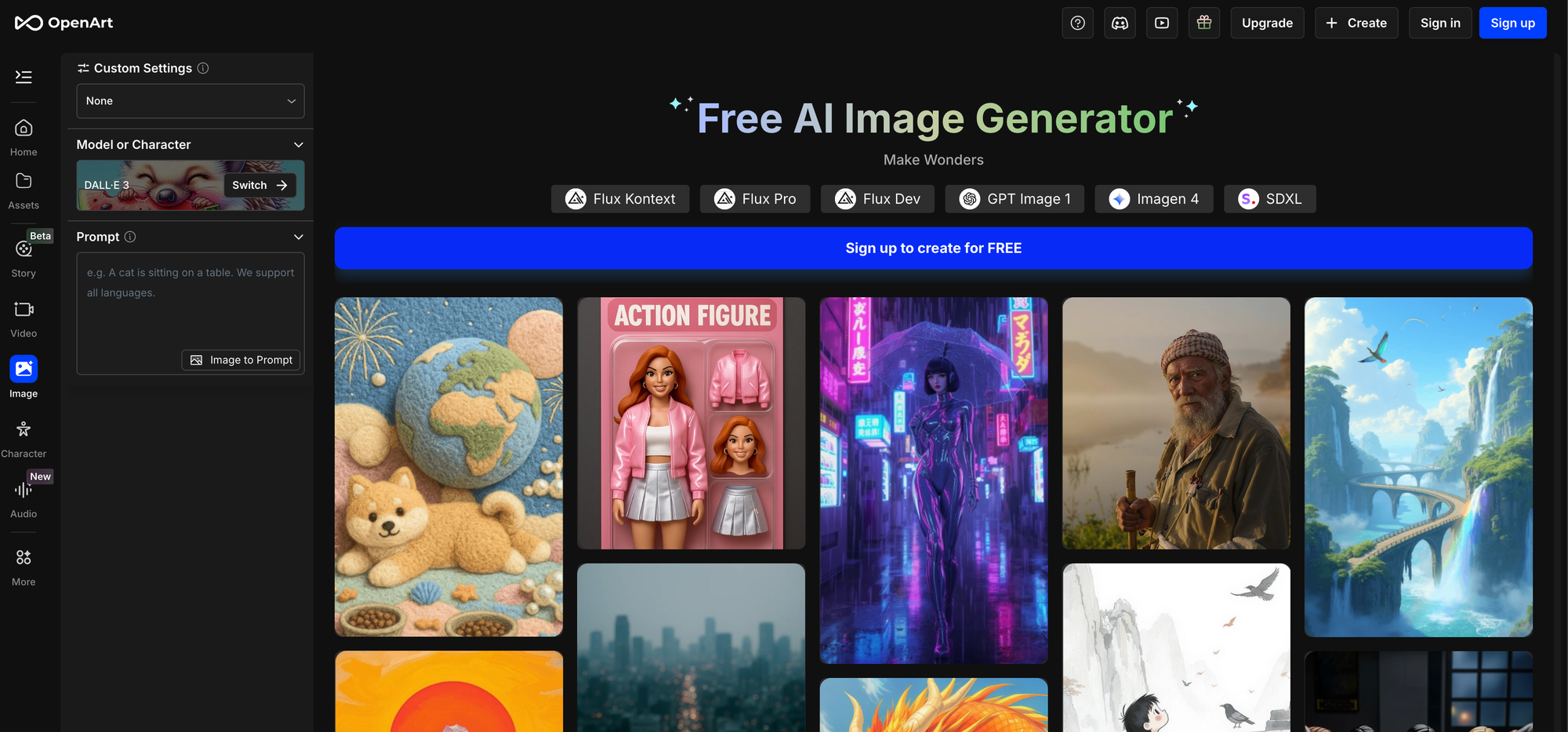Open the Custom Settings None dropdown
Screen dimensions: 1568x732
pyautogui.click(x=191, y=101)
